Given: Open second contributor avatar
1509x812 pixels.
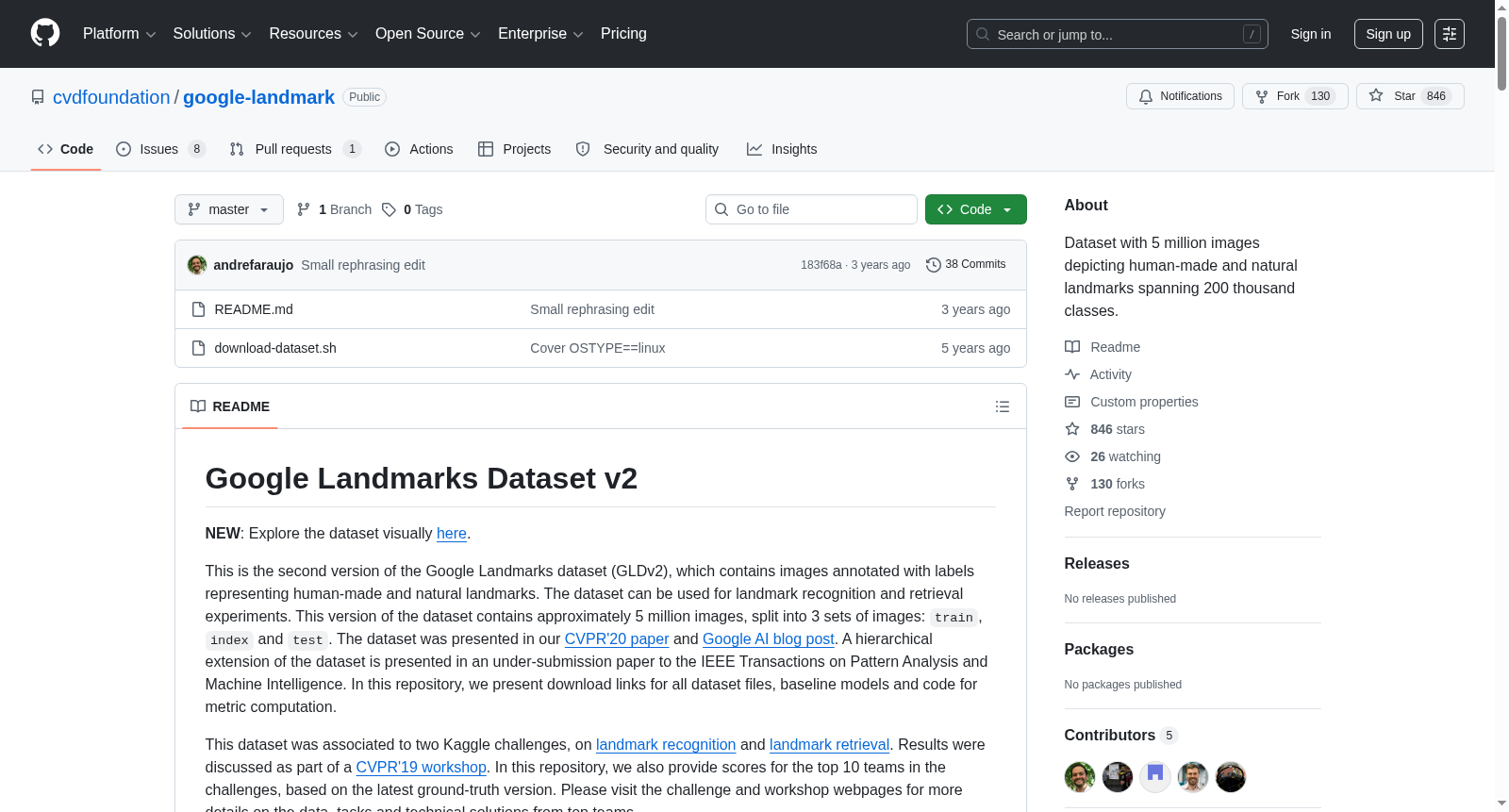Looking at the screenshot, I should point(1118,777).
